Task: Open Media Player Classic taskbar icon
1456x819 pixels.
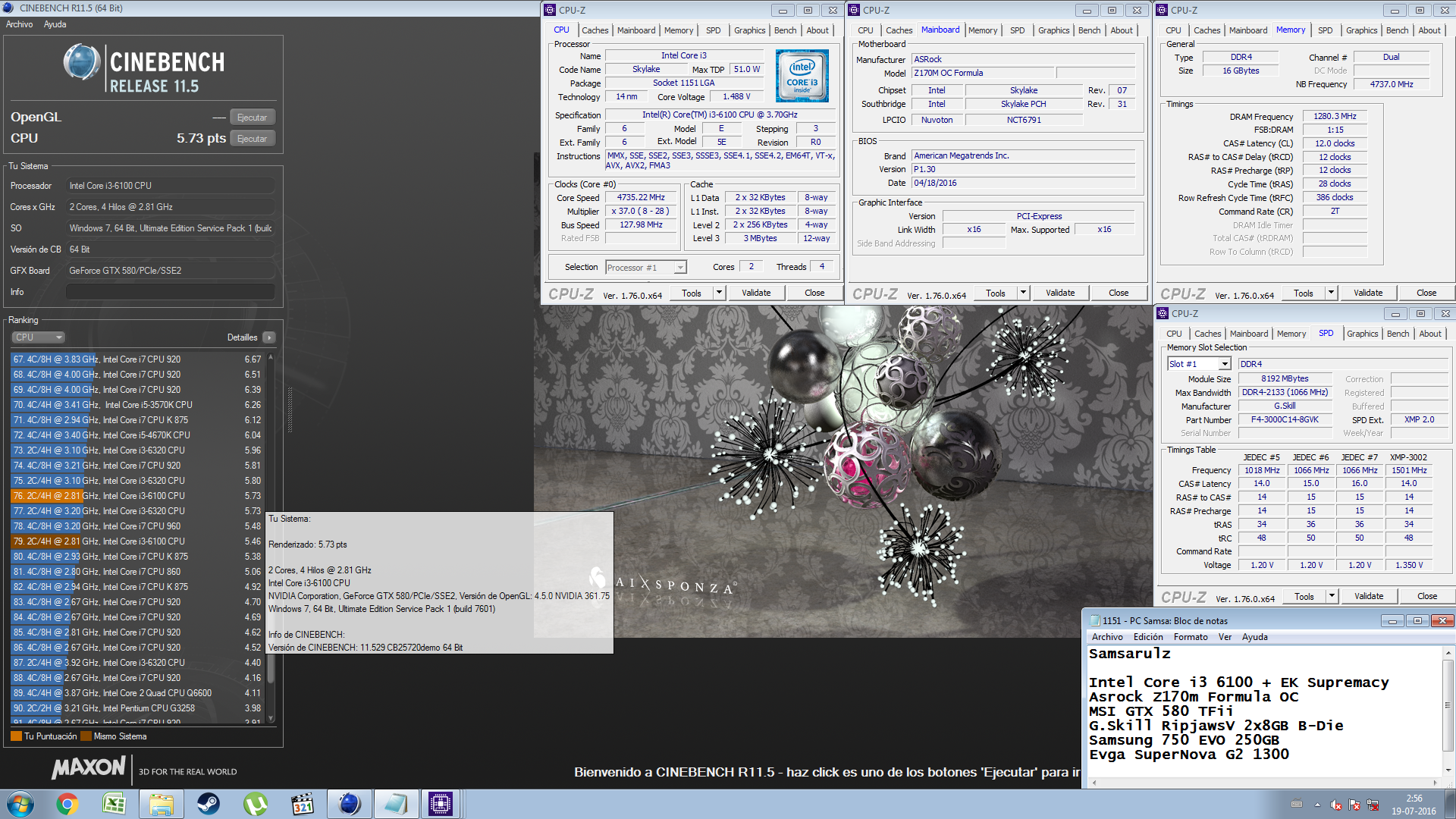Action: [x=303, y=804]
